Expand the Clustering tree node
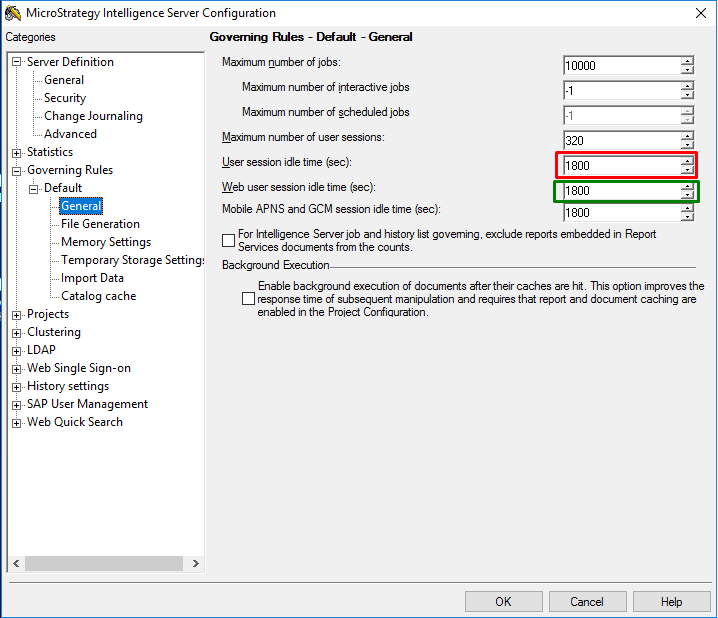This screenshot has height=618, width=718. pos(16,333)
